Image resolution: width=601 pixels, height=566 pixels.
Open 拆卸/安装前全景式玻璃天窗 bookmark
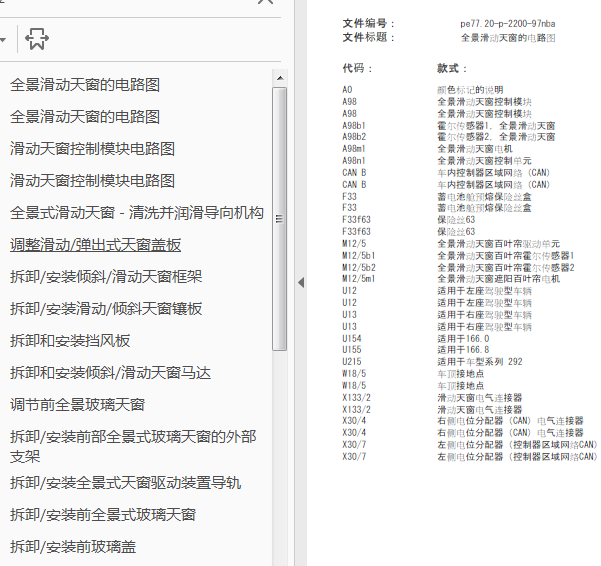coord(103,515)
